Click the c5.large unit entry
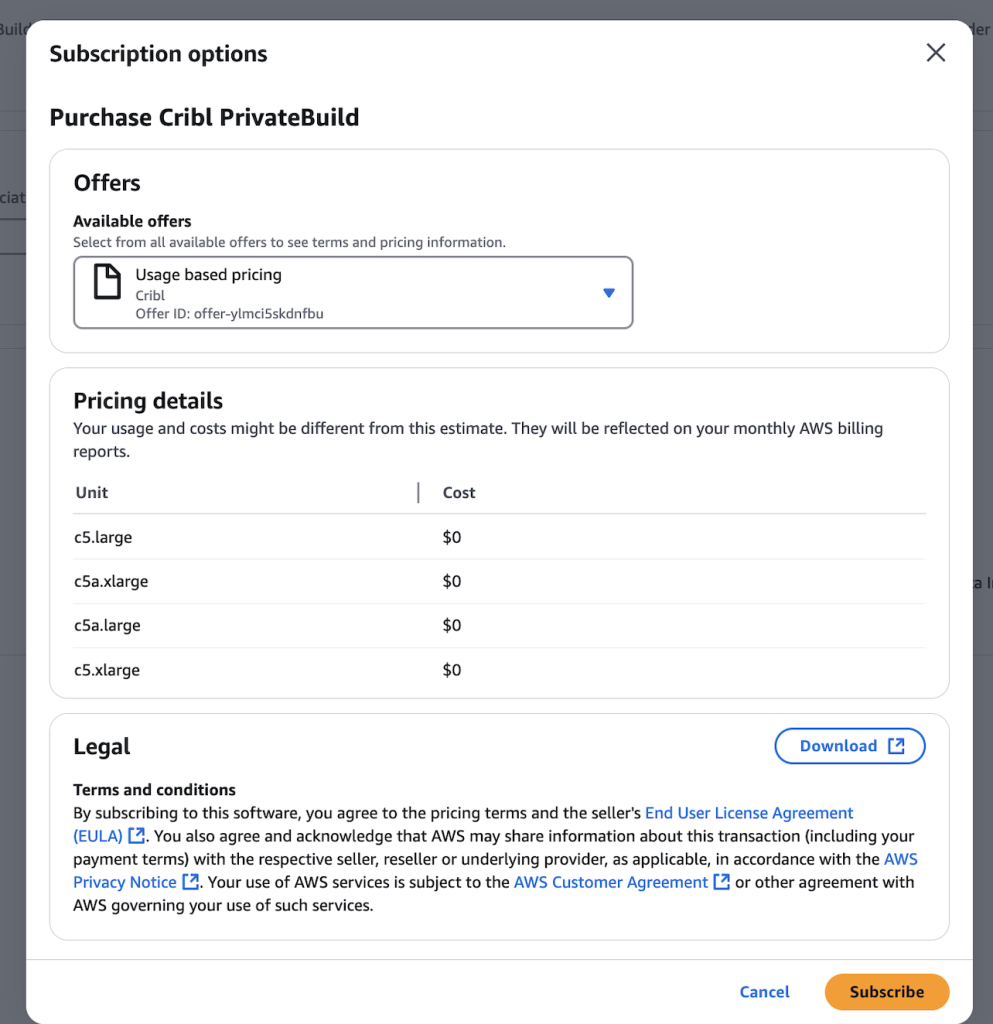Viewport: 993px width, 1024px height. [103, 537]
